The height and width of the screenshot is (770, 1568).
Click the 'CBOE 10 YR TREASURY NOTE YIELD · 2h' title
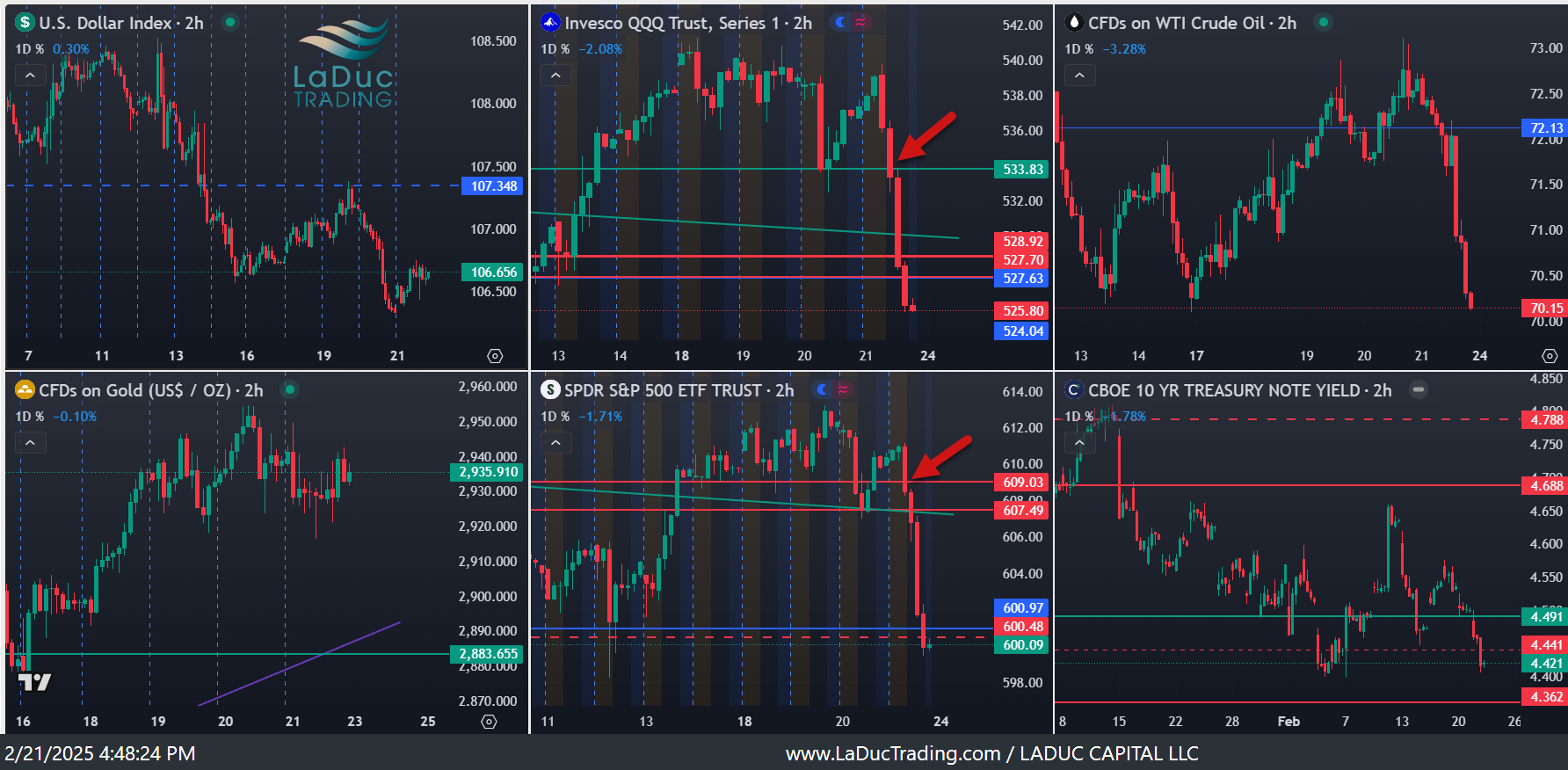click(x=1240, y=390)
